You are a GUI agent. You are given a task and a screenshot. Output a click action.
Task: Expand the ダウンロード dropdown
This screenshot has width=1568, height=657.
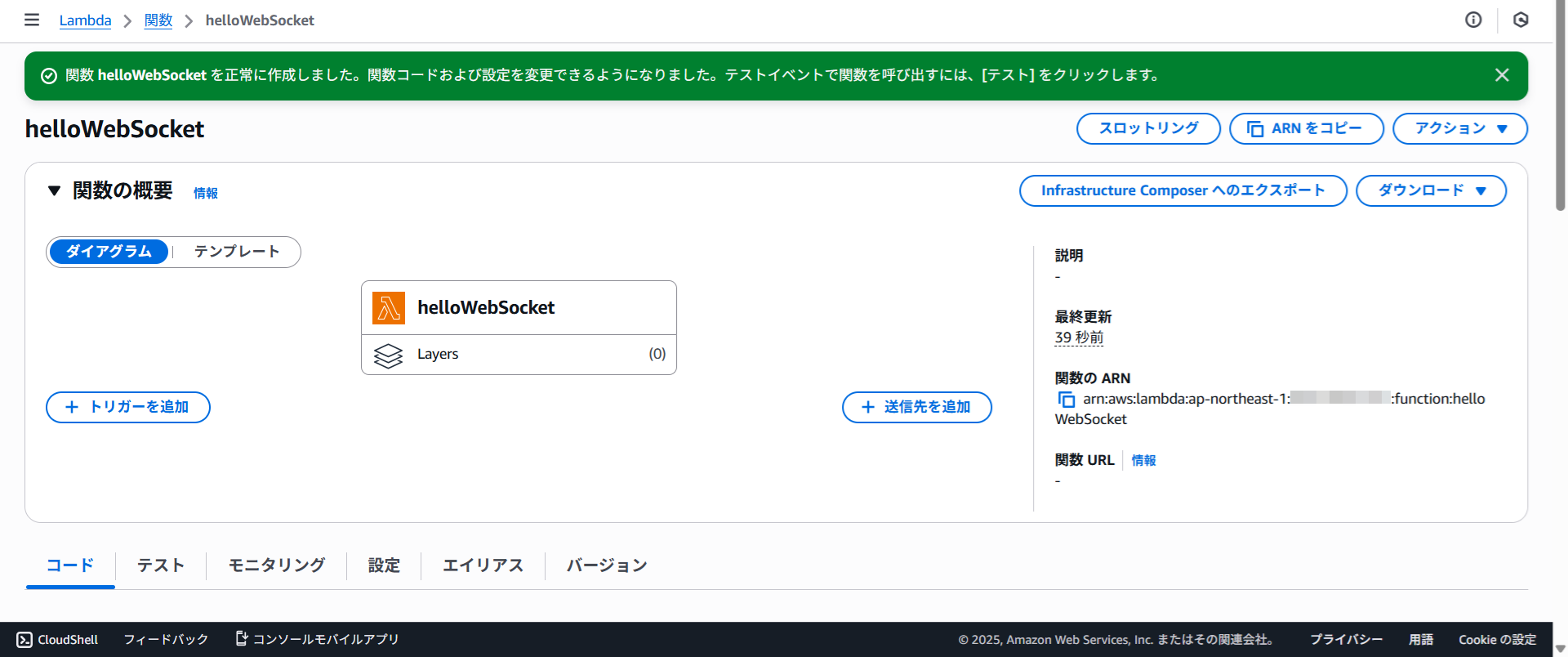tap(1431, 191)
